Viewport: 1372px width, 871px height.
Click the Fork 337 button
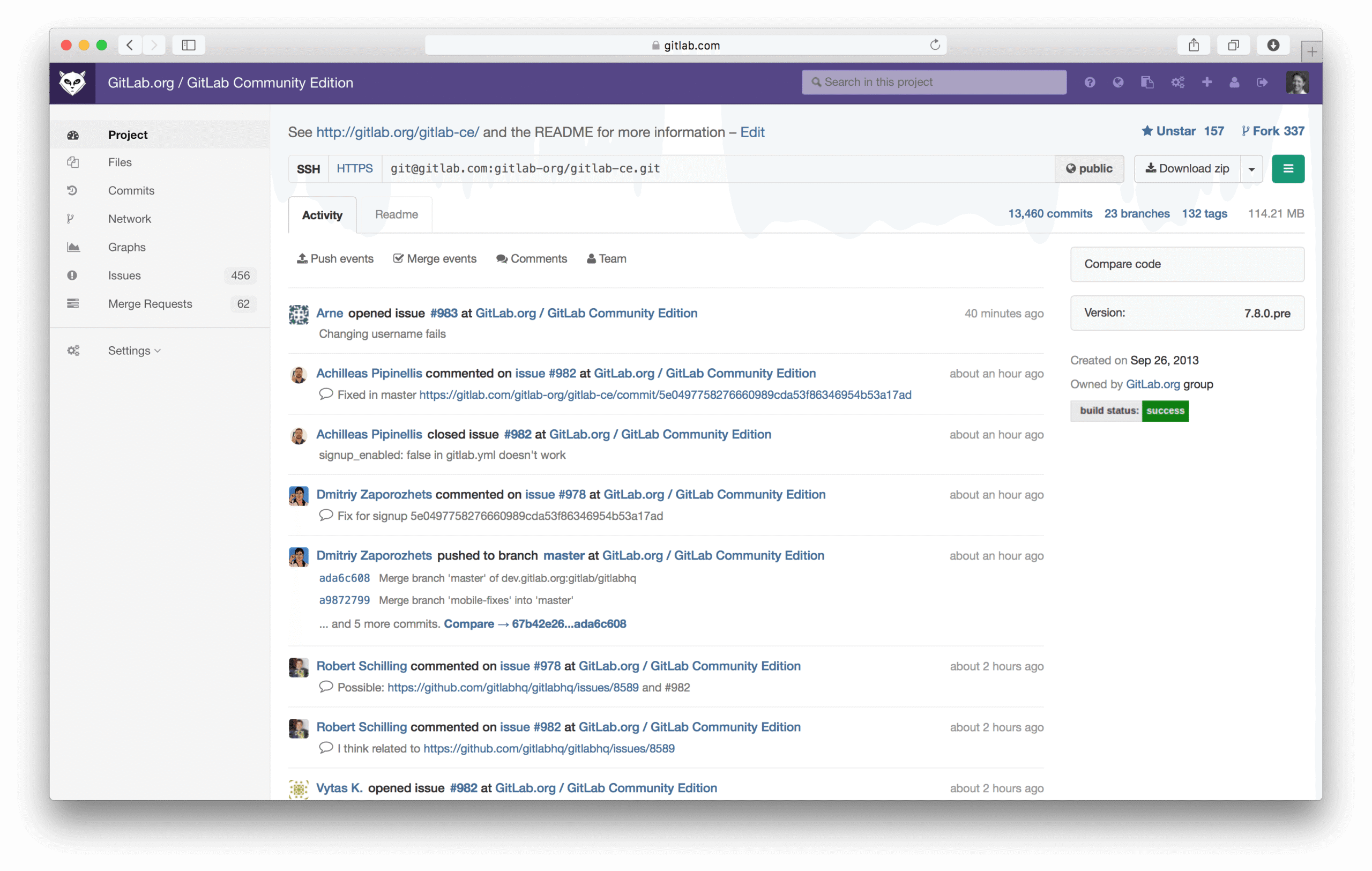click(x=1273, y=131)
